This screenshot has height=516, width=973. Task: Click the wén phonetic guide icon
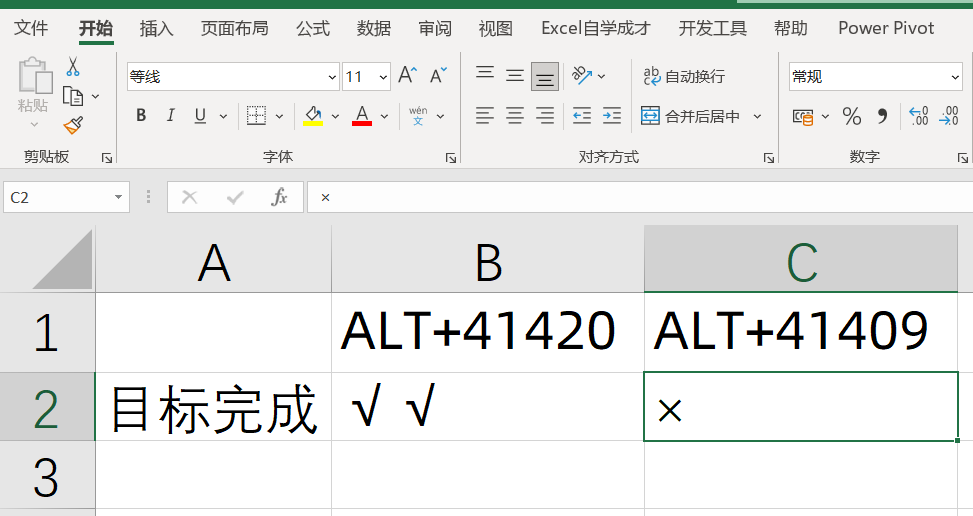418,115
